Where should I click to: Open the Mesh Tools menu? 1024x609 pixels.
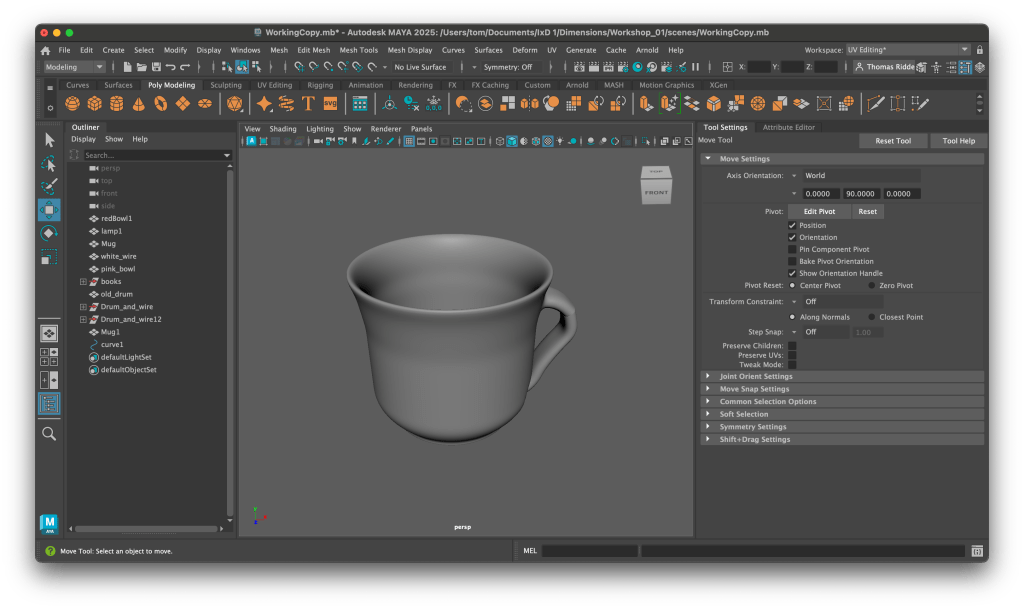tap(358, 50)
